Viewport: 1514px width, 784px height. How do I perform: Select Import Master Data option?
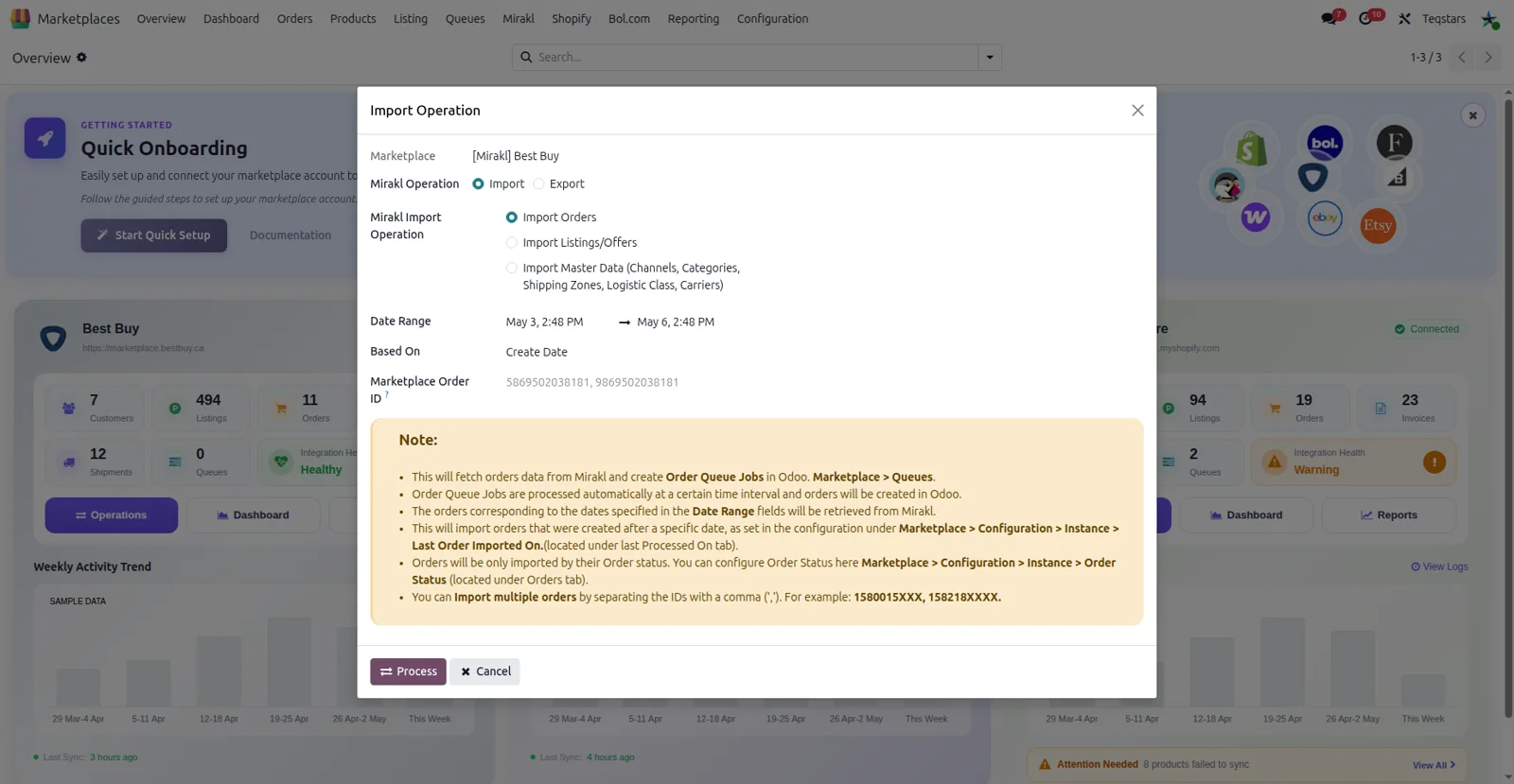(512, 269)
